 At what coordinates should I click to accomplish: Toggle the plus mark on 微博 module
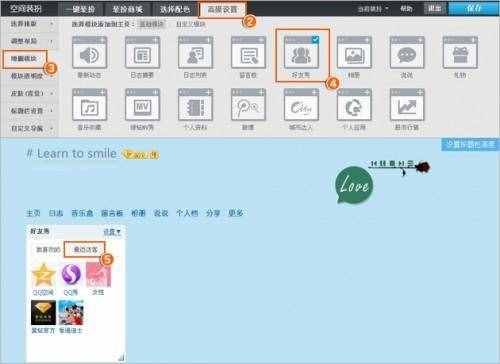(x=262, y=92)
